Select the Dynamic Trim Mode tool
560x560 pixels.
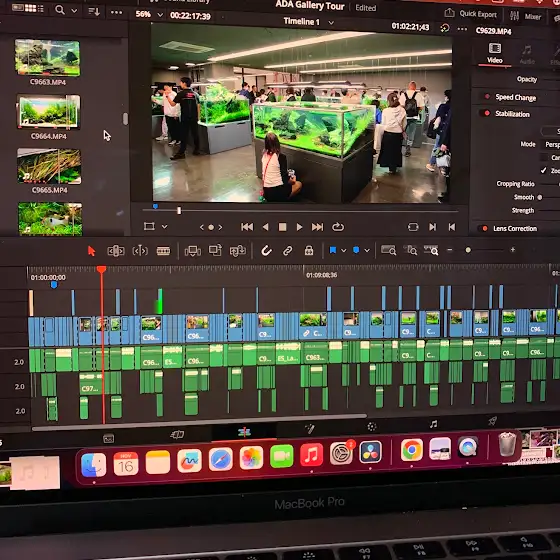140,251
